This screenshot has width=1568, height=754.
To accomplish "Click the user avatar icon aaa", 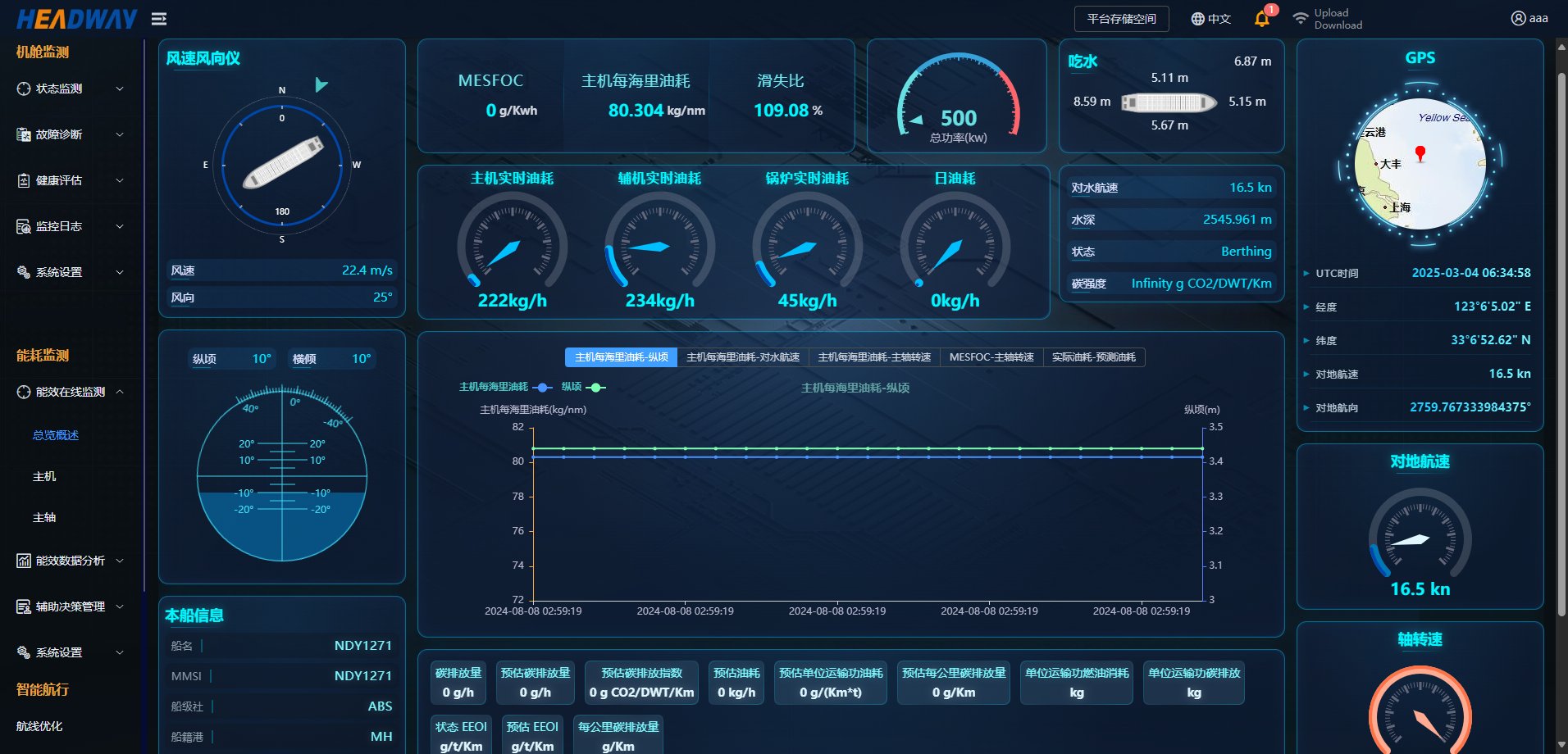I will pos(1518,18).
